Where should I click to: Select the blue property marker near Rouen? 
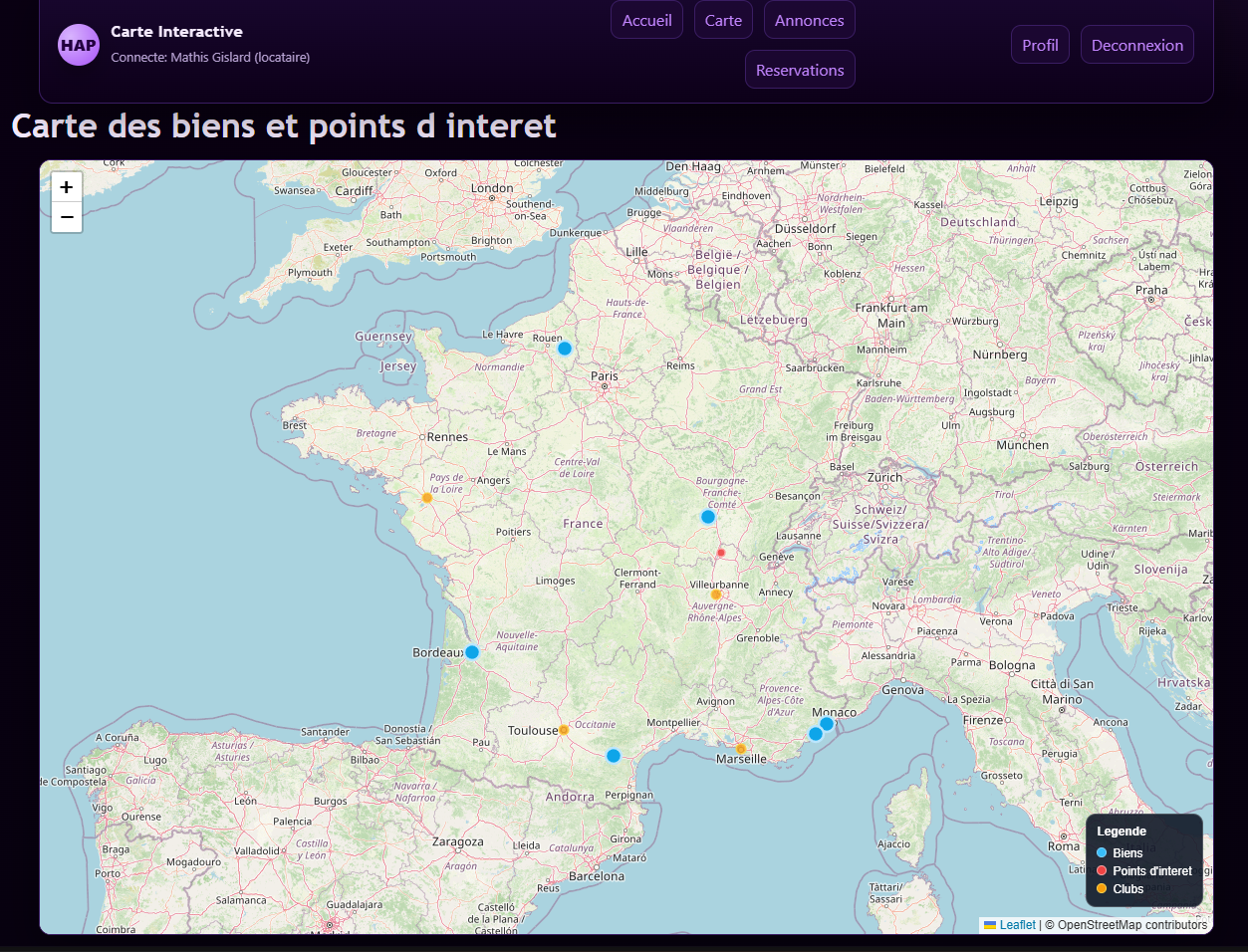(x=565, y=349)
